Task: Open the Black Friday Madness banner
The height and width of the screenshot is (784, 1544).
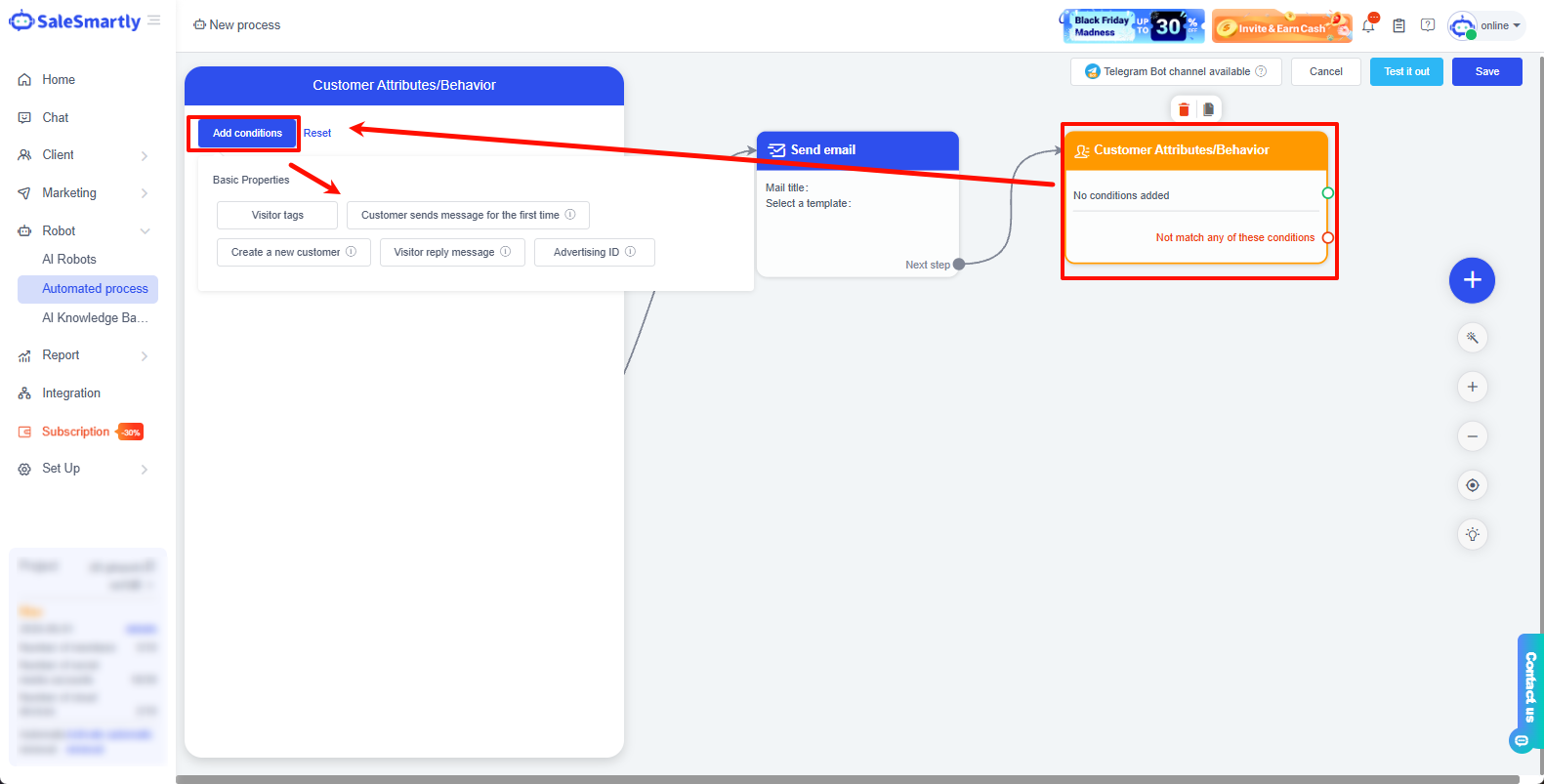Action: (x=1134, y=25)
